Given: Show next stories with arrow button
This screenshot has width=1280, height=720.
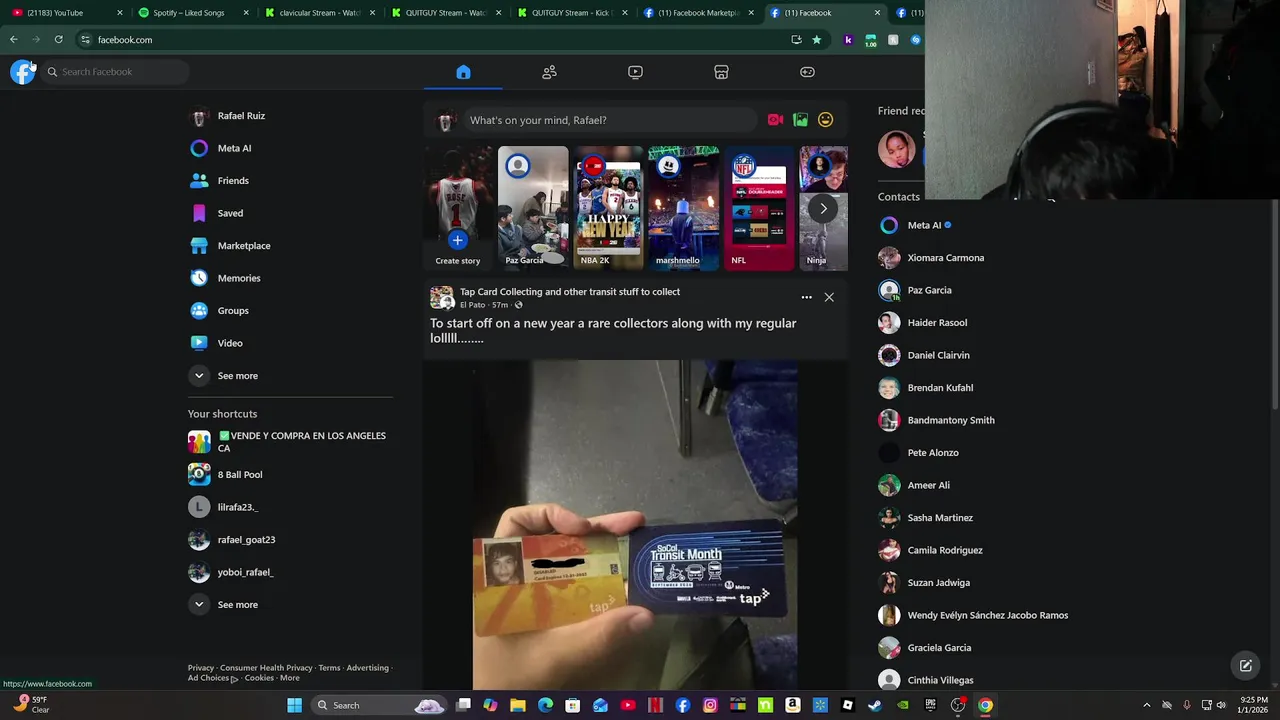Looking at the screenshot, I should (x=823, y=208).
